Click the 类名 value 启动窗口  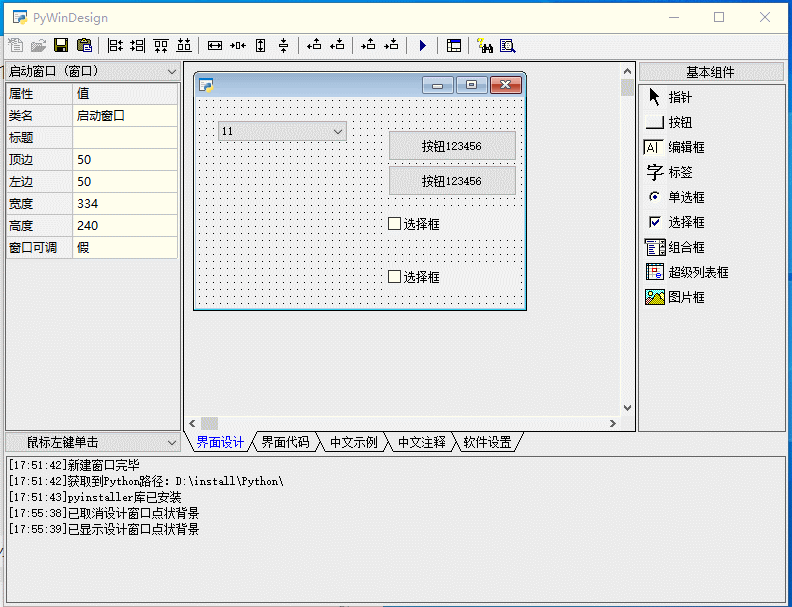click(x=125, y=116)
